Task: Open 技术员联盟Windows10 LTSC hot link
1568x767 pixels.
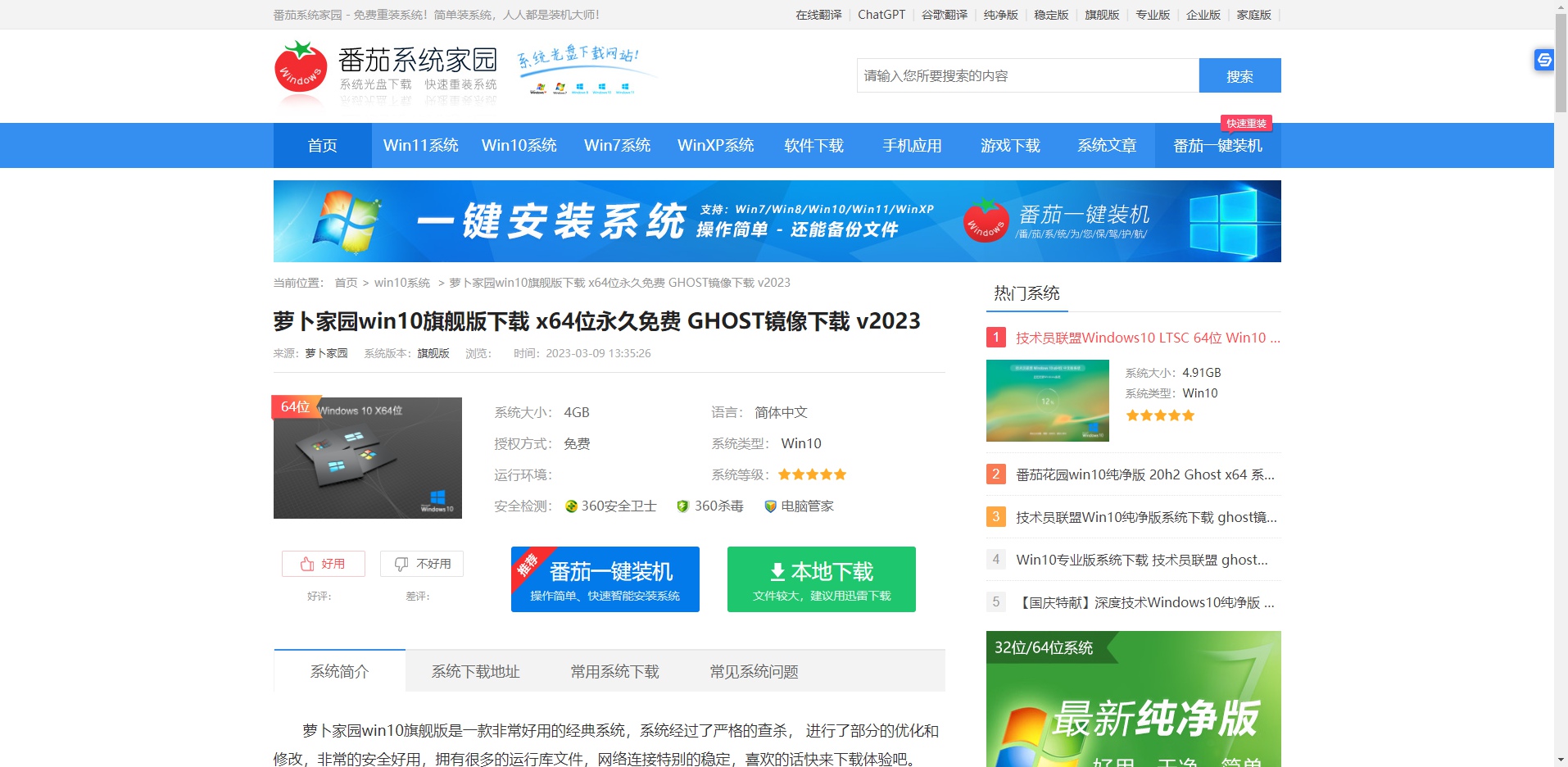Action: 1148,338
